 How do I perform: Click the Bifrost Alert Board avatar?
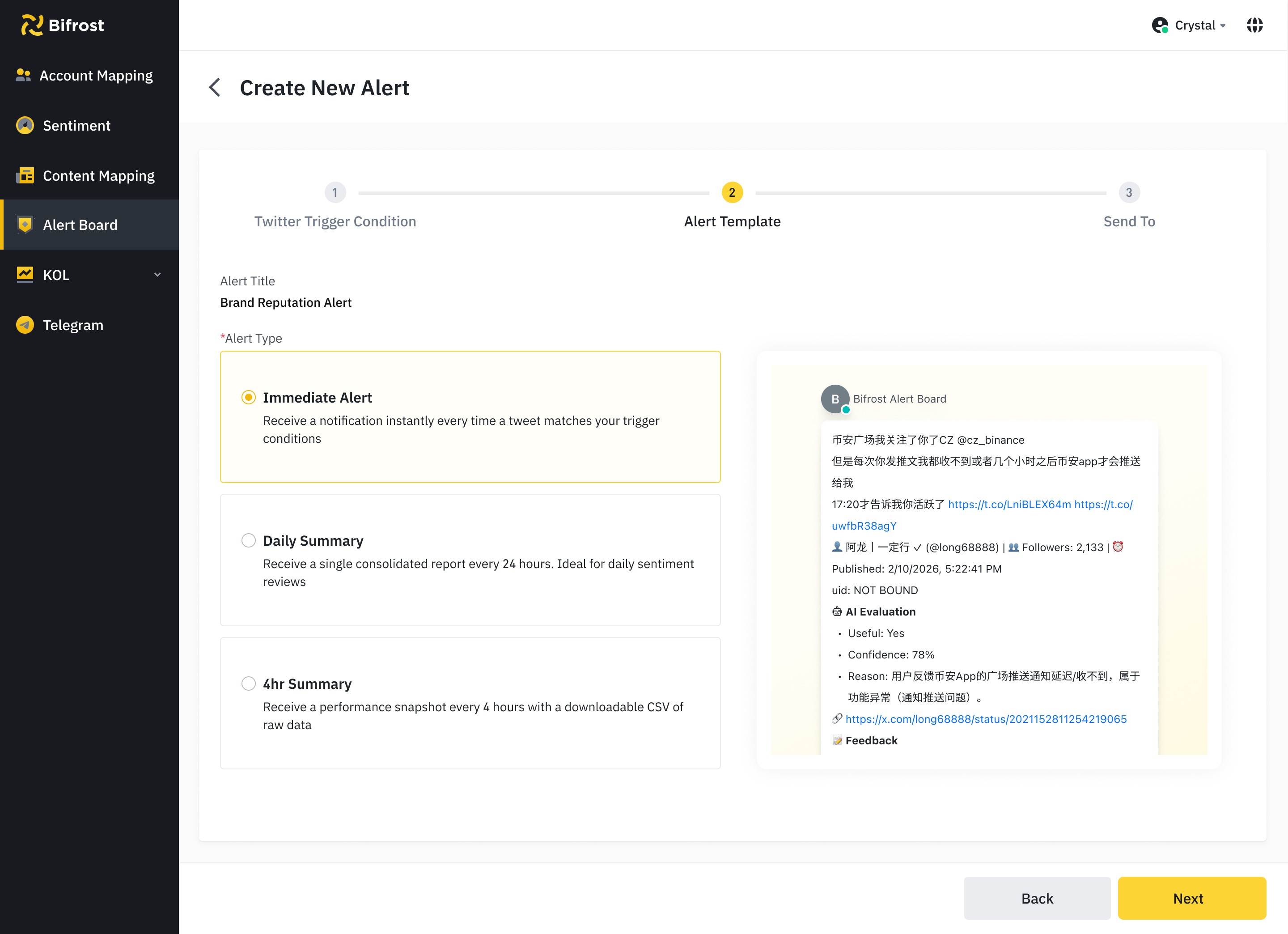pos(835,399)
